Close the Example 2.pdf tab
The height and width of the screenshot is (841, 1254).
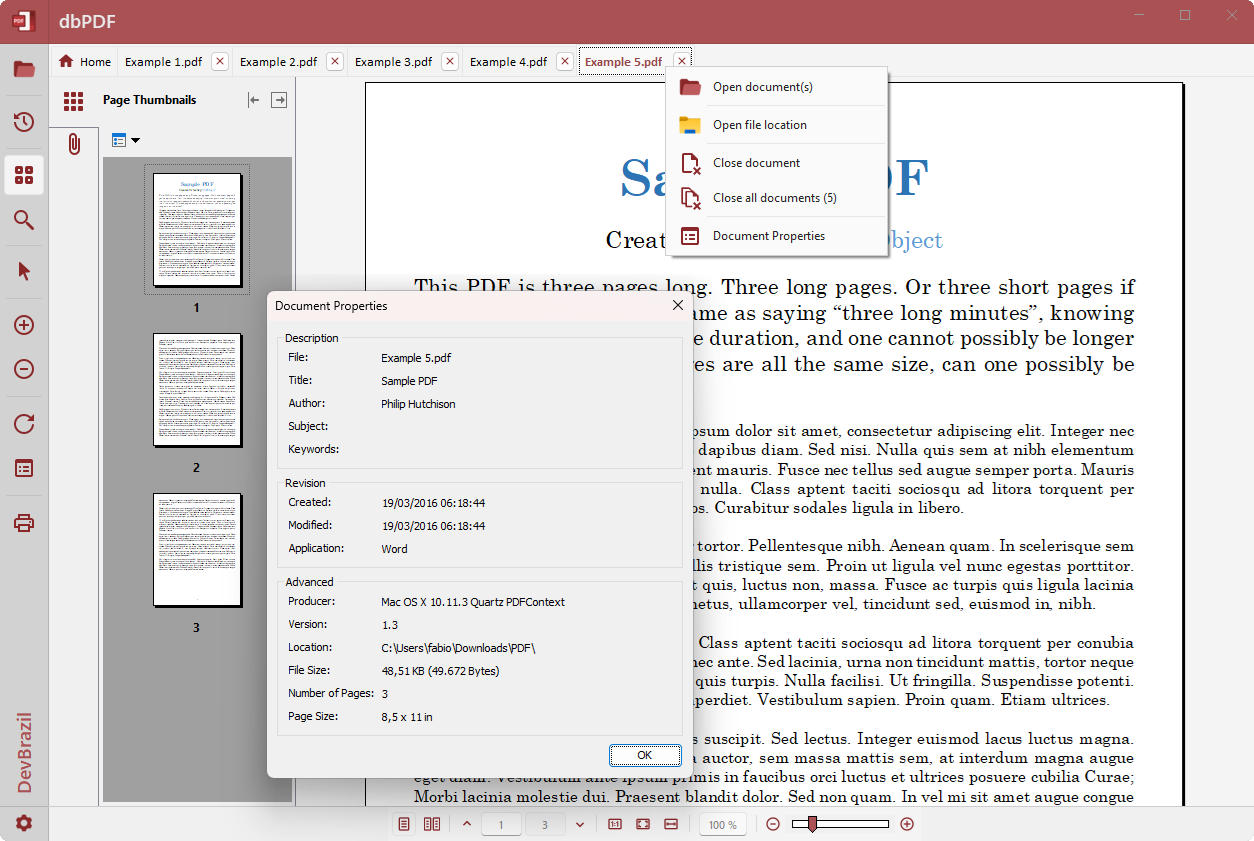click(335, 61)
